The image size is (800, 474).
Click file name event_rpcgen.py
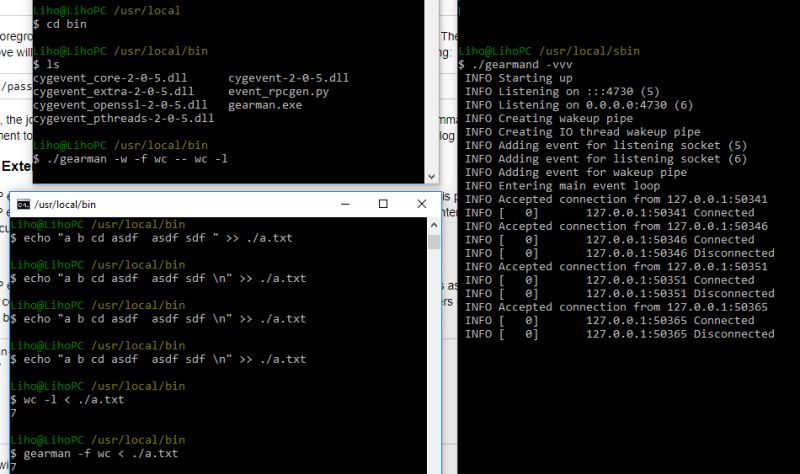(x=279, y=92)
